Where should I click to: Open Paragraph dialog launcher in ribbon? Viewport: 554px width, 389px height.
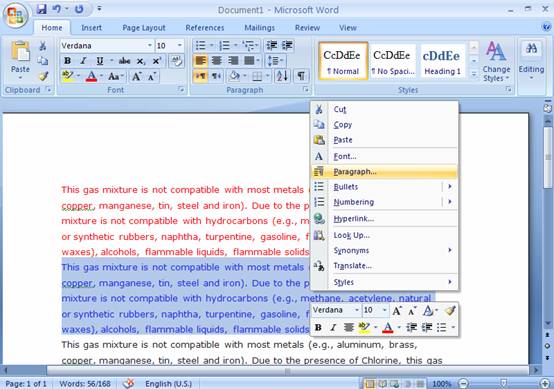[306, 90]
